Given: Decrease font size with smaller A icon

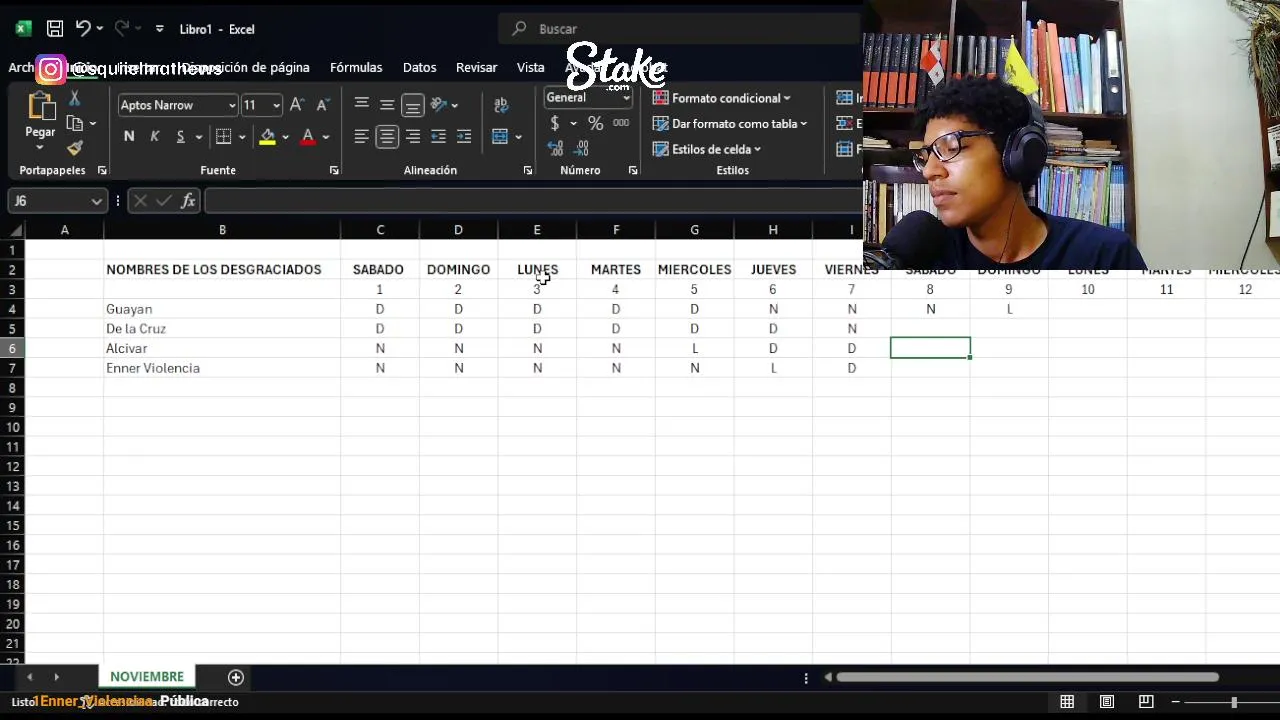Looking at the screenshot, I should click(323, 105).
